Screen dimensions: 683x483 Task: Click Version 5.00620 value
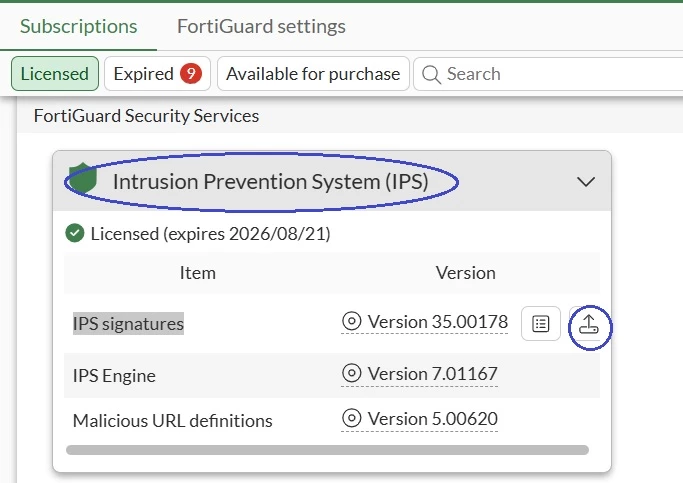[x=433, y=419]
